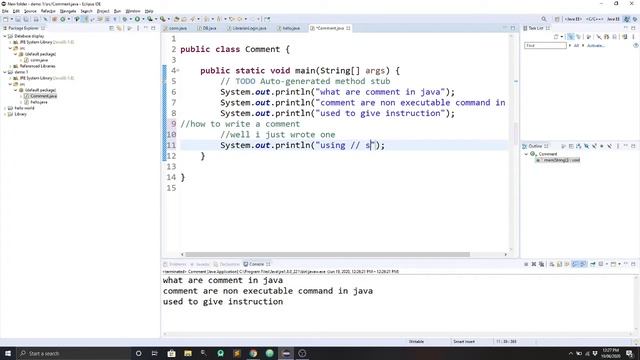
Task: Click Remove All Terminated Launches in Console
Action: coord(541,264)
